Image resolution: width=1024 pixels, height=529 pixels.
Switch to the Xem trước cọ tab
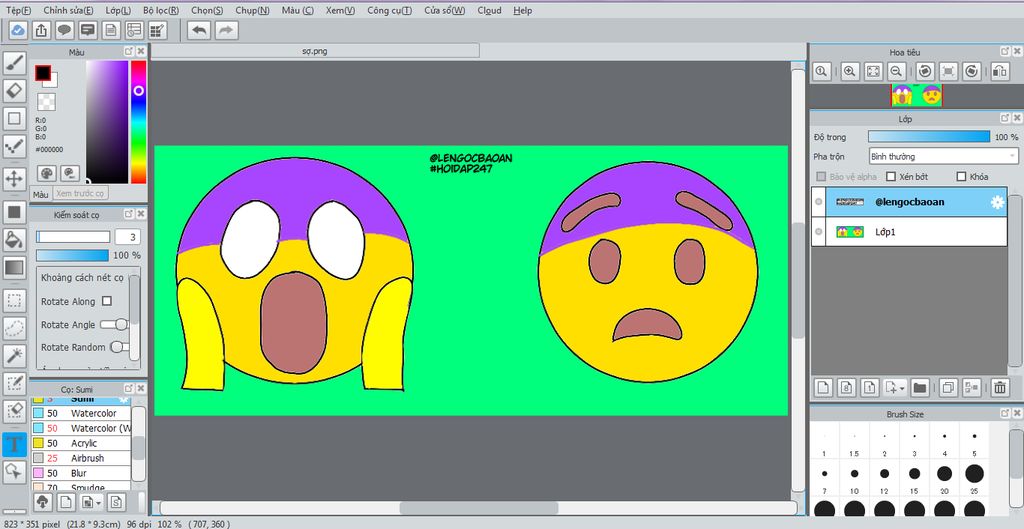click(80, 194)
